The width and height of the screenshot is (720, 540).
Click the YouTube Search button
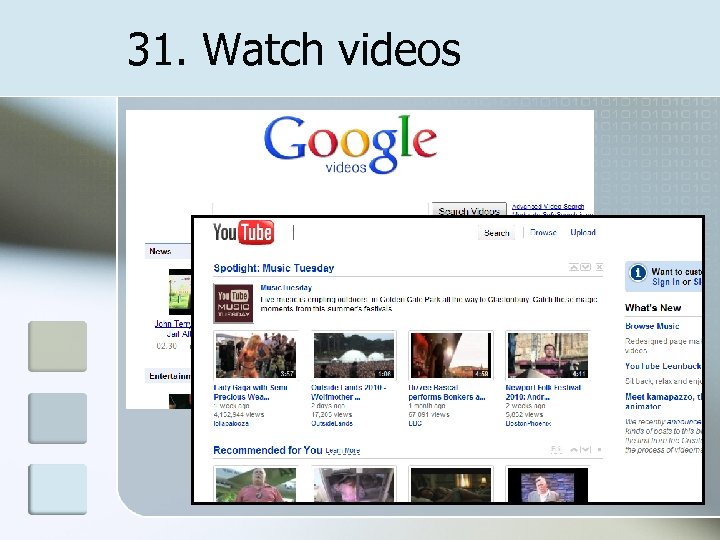[496, 233]
